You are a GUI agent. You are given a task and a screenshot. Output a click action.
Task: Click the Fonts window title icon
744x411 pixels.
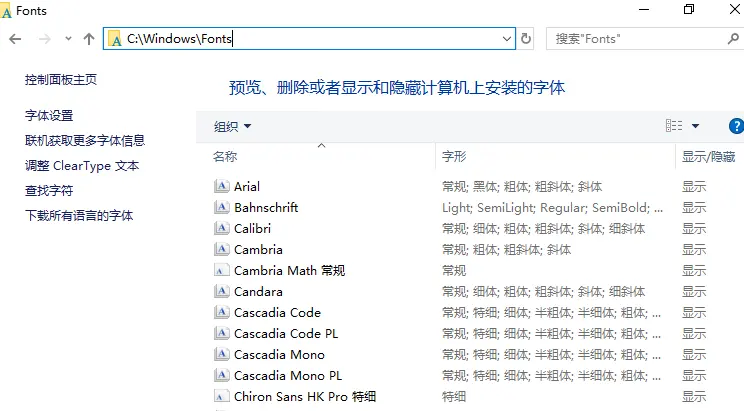point(7,11)
